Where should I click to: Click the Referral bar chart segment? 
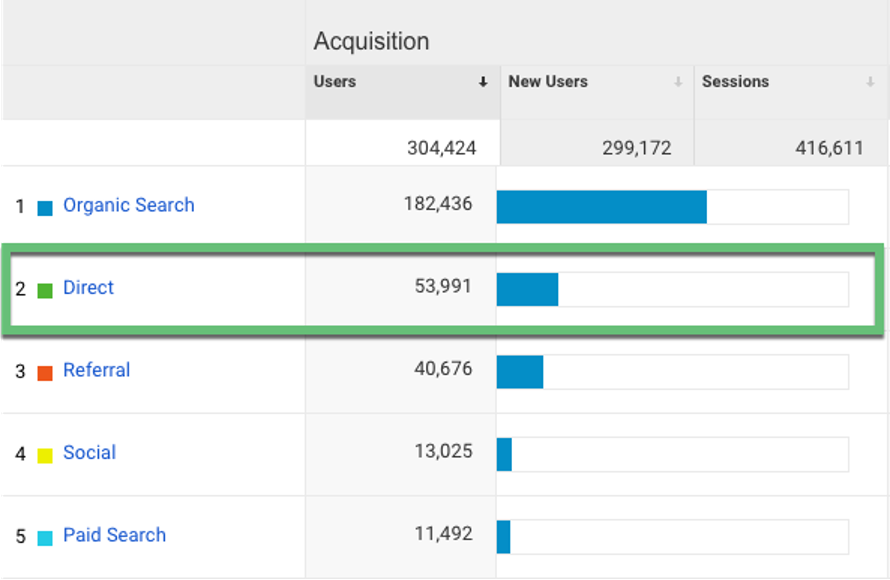pyautogui.click(x=522, y=372)
